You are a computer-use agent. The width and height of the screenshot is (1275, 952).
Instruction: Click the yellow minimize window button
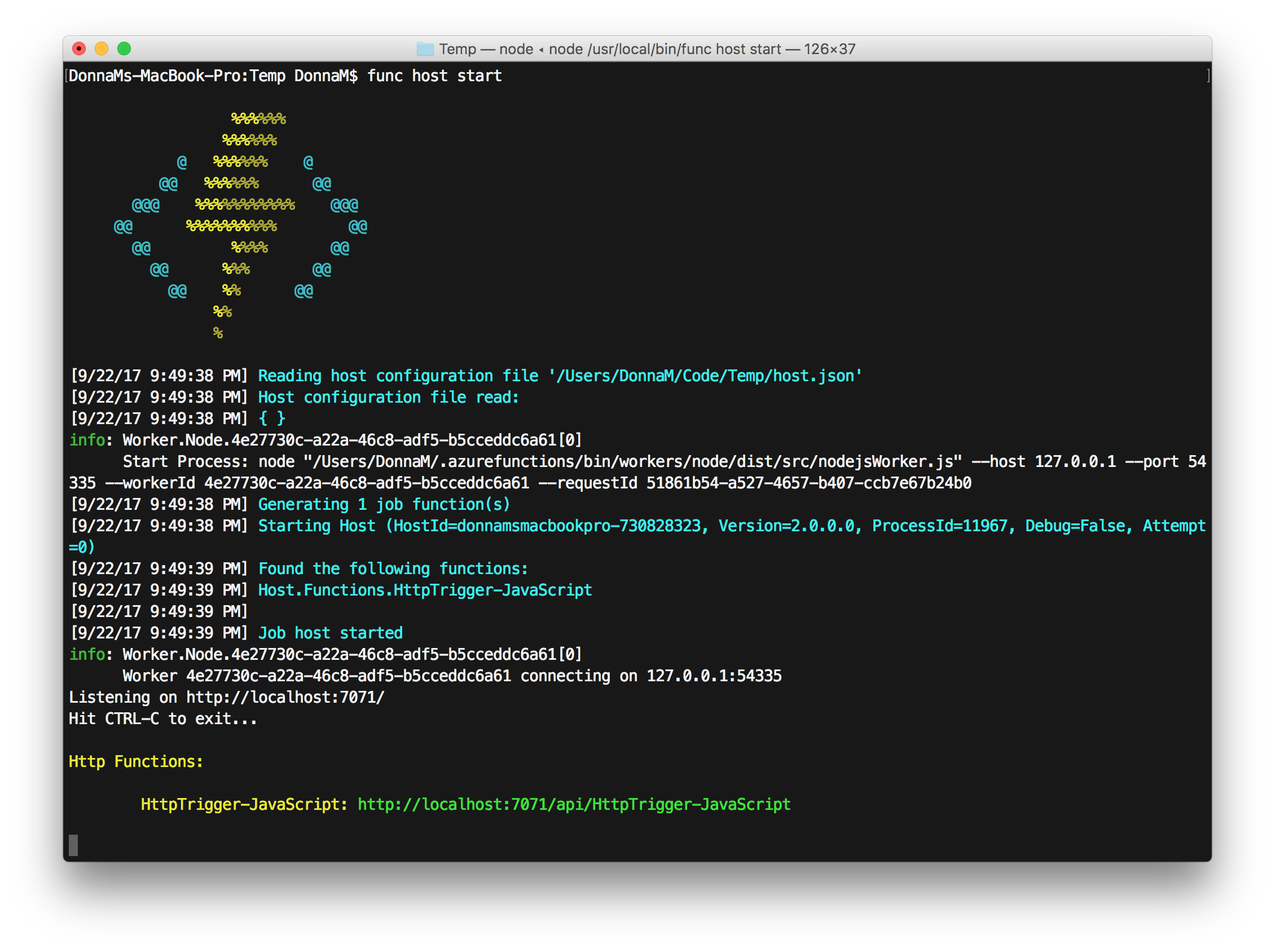(x=102, y=49)
